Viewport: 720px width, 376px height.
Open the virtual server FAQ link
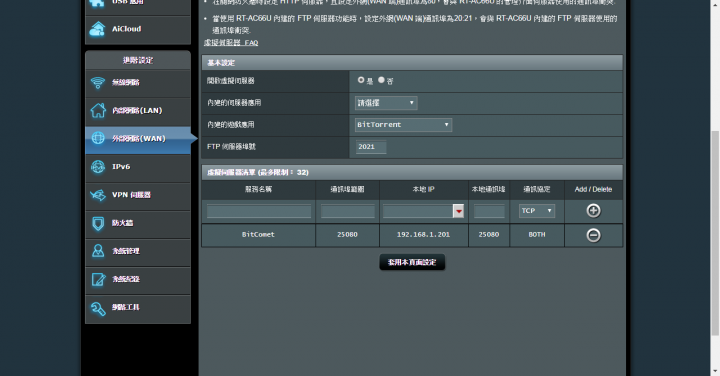point(231,43)
